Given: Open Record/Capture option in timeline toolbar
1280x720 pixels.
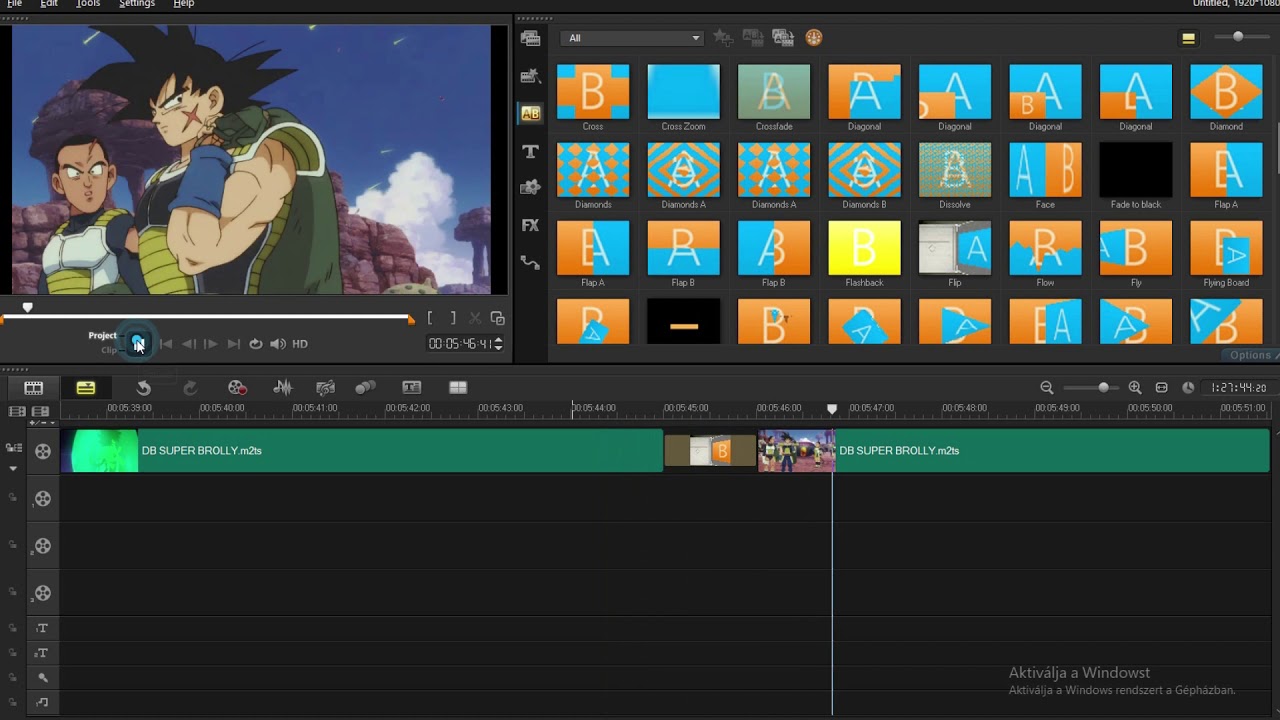Looking at the screenshot, I should 237,388.
